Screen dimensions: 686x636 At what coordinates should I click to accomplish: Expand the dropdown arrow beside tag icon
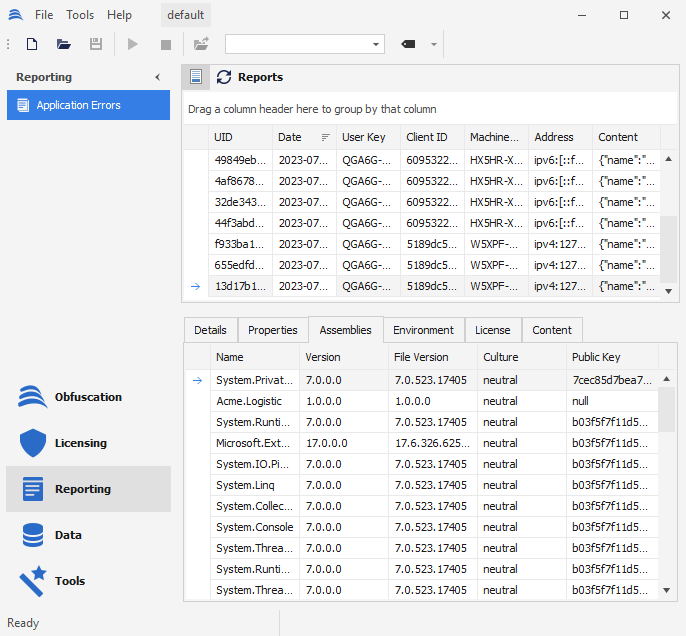[x=434, y=44]
